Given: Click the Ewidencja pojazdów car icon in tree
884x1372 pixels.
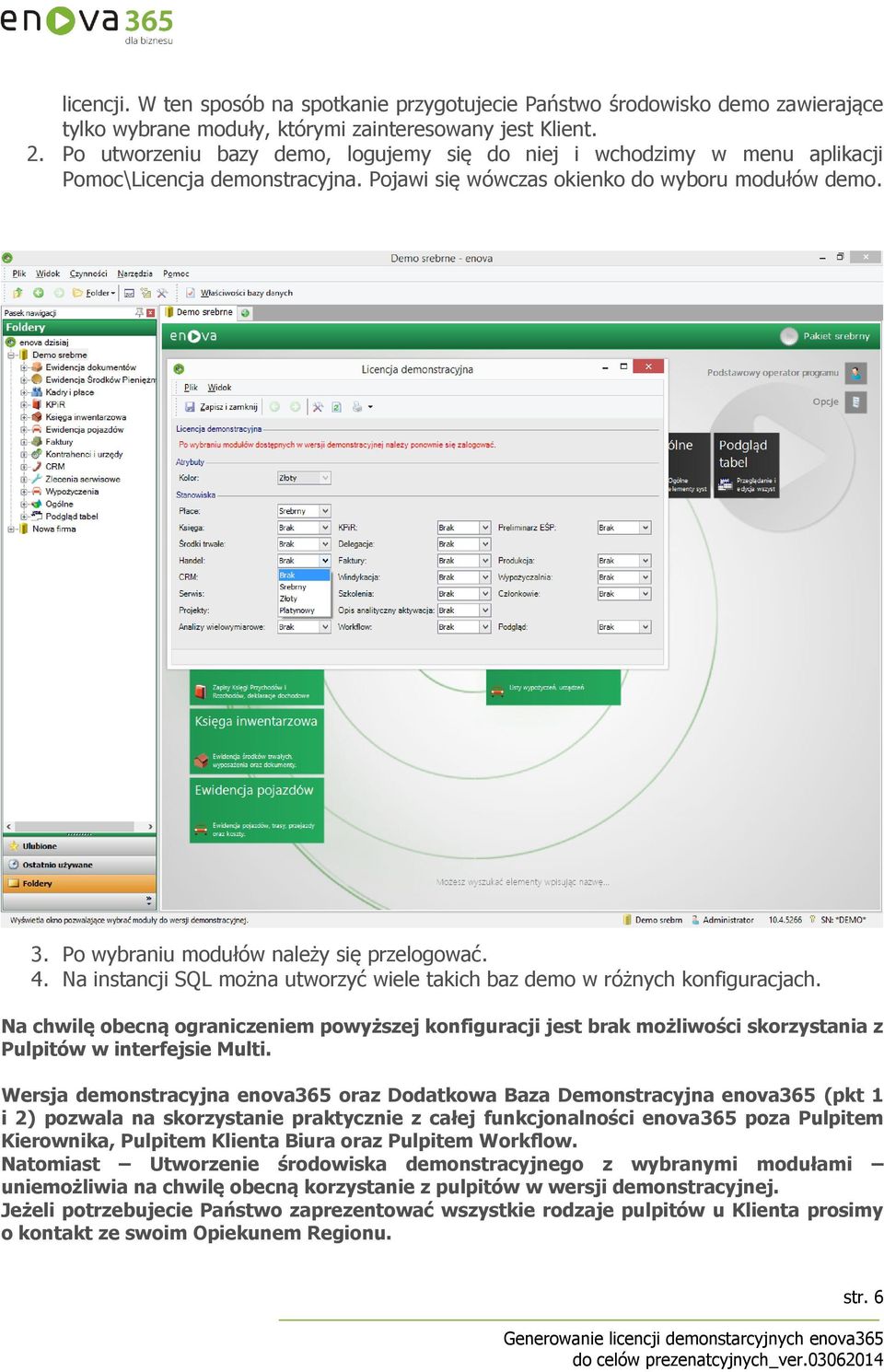Looking at the screenshot, I should pos(37,429).
